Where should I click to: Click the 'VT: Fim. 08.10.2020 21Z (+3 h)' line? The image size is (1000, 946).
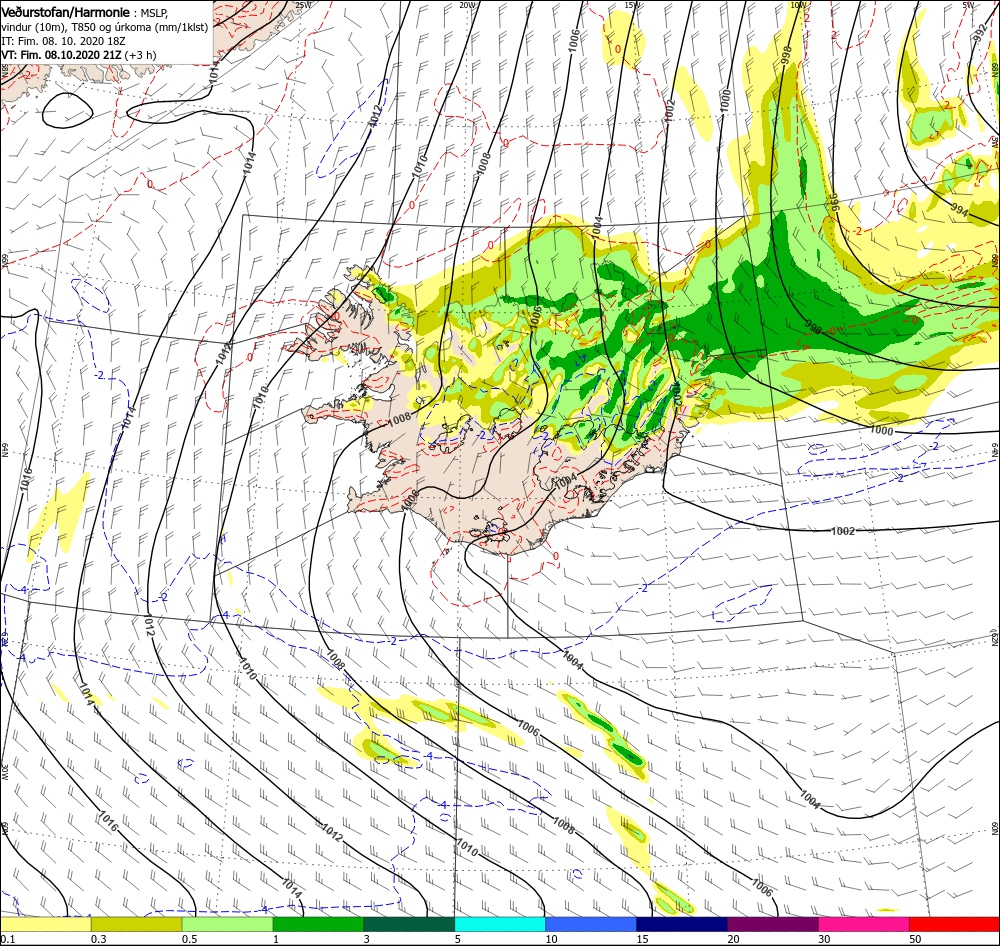pos(79,55)
